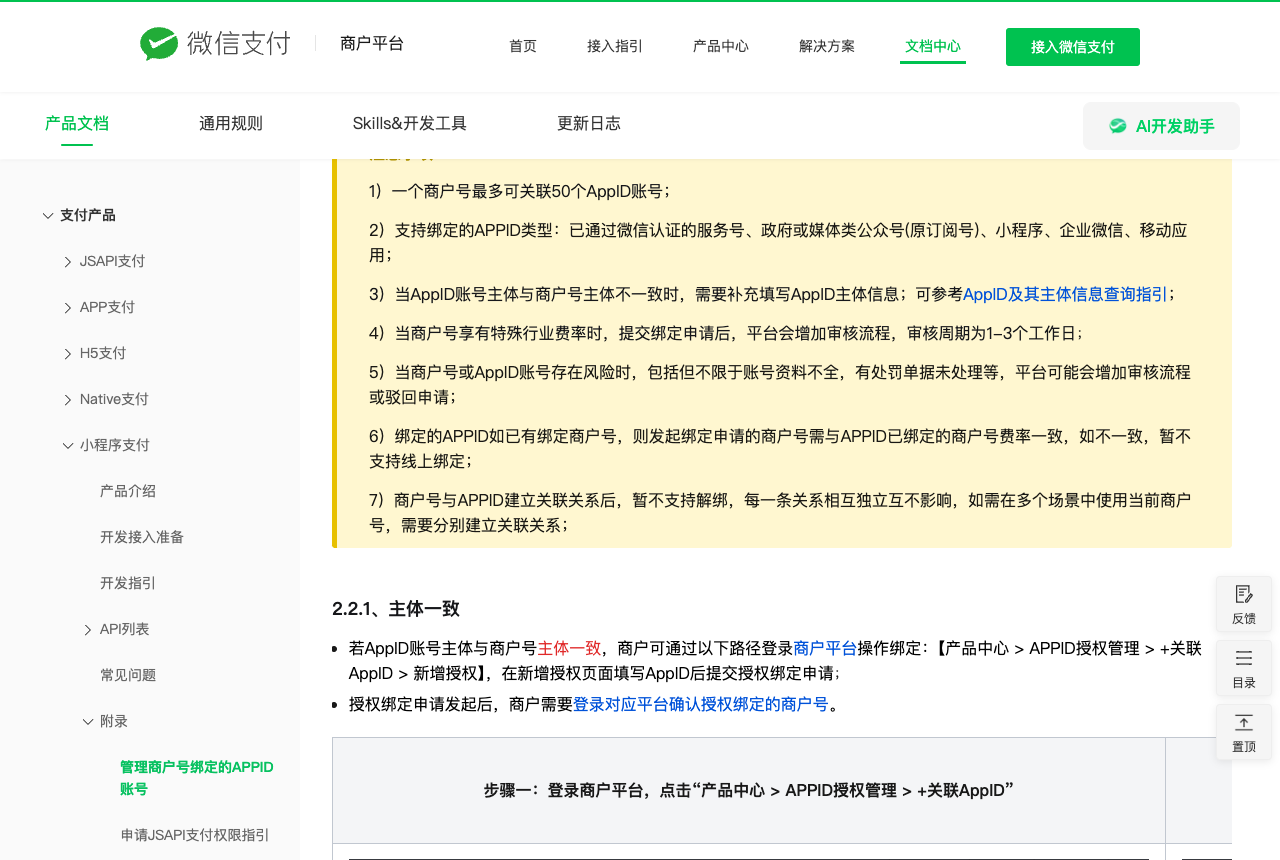This screenshot has width=1280, height=860.
Task: Click 商户平台 text beside the logo
Action: coord(372,44)
